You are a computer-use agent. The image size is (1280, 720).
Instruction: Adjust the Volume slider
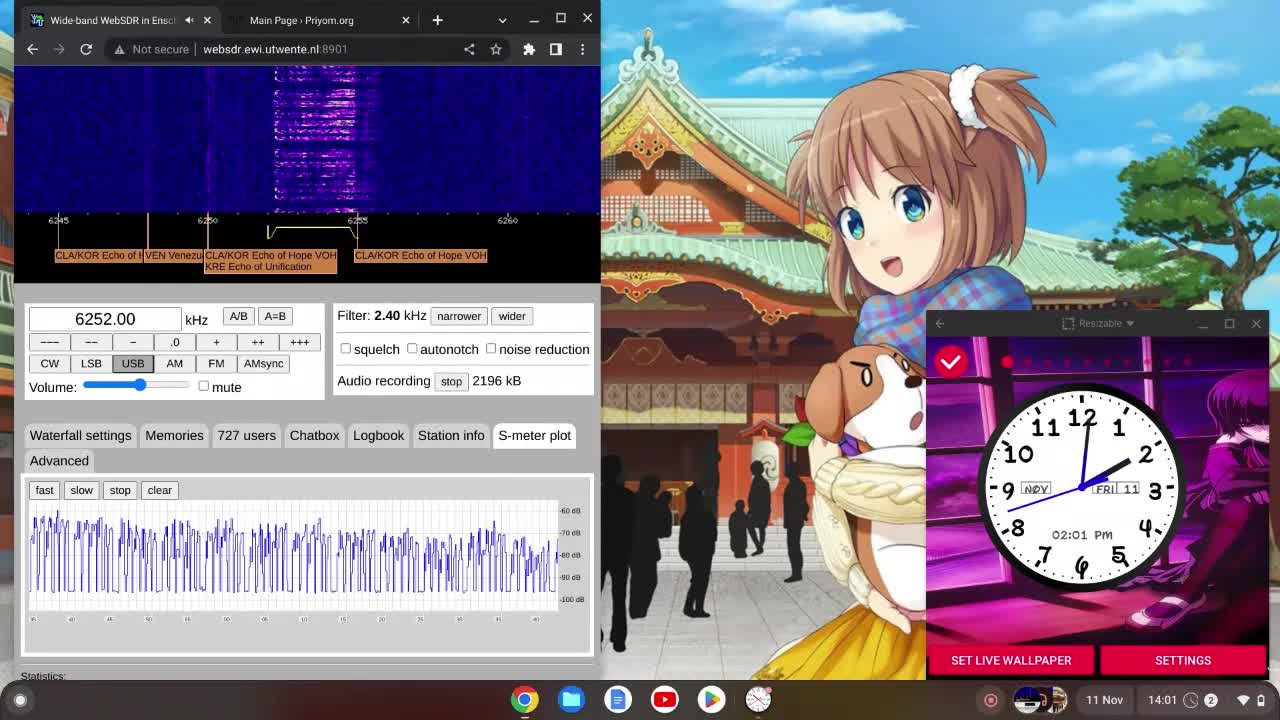pyautogui.click(x=136, y=385)
